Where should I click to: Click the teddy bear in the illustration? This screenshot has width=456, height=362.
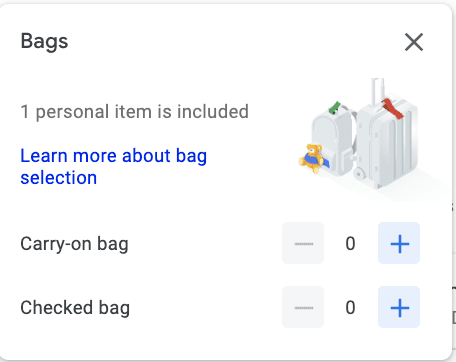click(312, 158)
